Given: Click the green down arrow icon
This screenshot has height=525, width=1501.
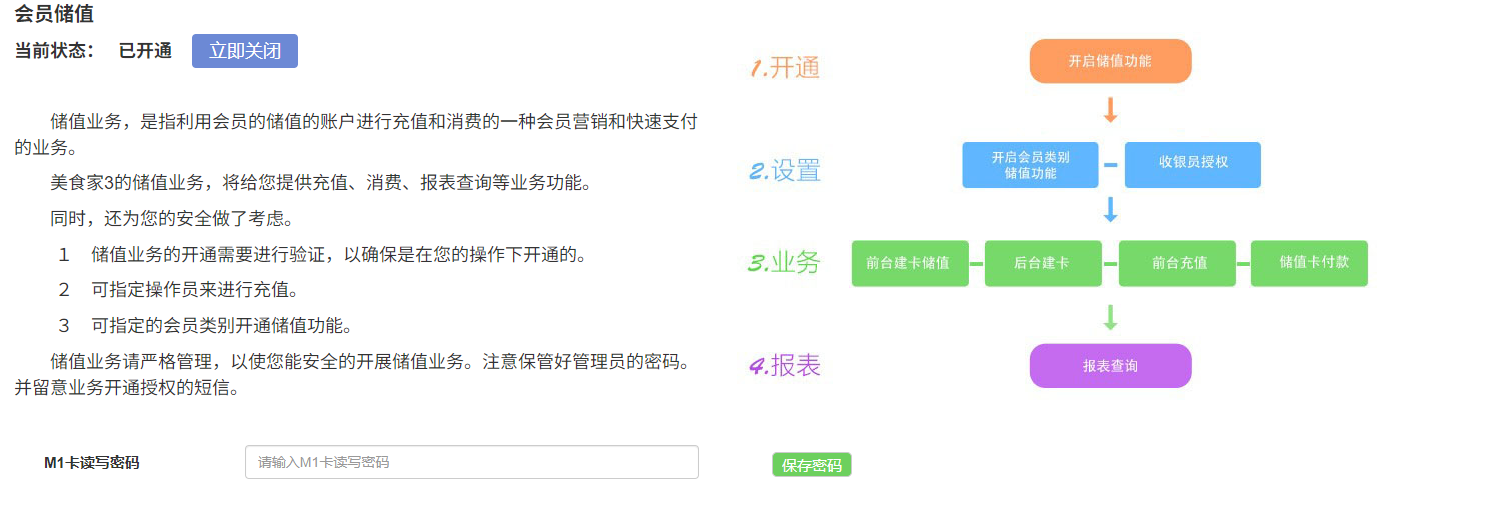Looking at the screenshot, I should 1110,317.
